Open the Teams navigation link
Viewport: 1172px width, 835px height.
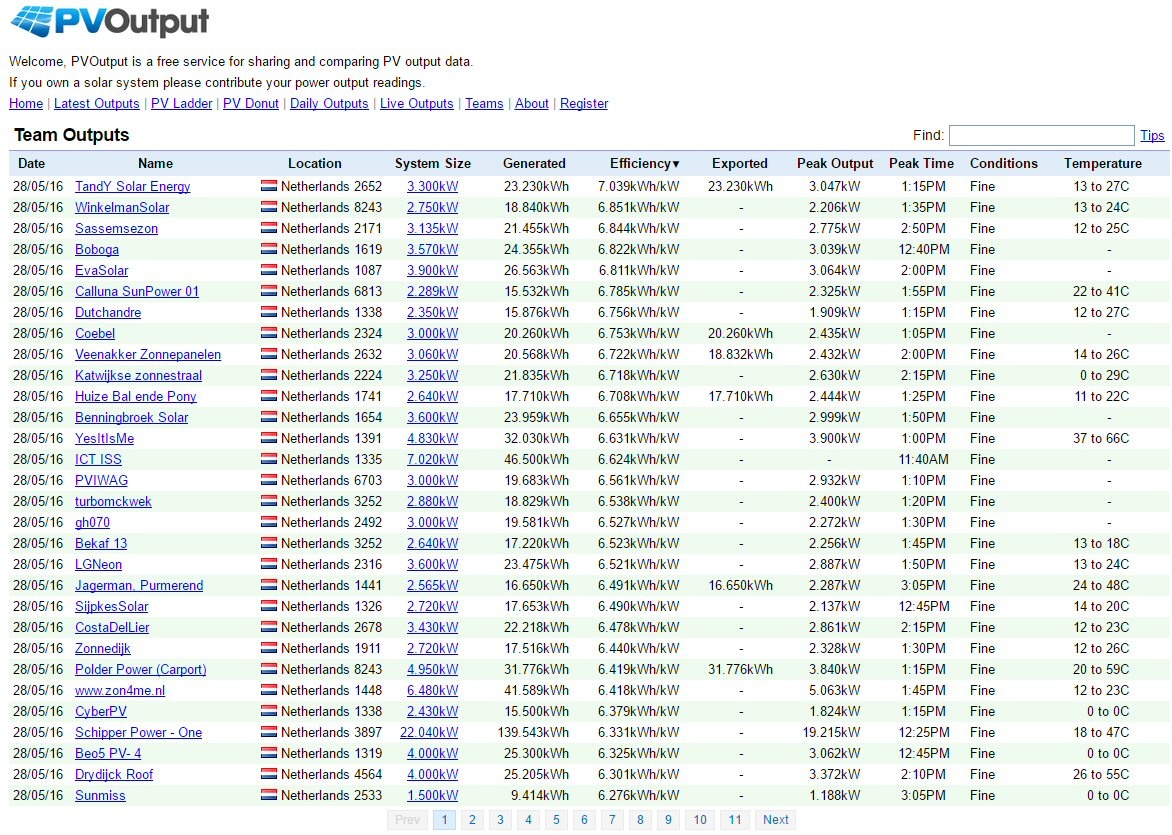[x=484, y=104]
